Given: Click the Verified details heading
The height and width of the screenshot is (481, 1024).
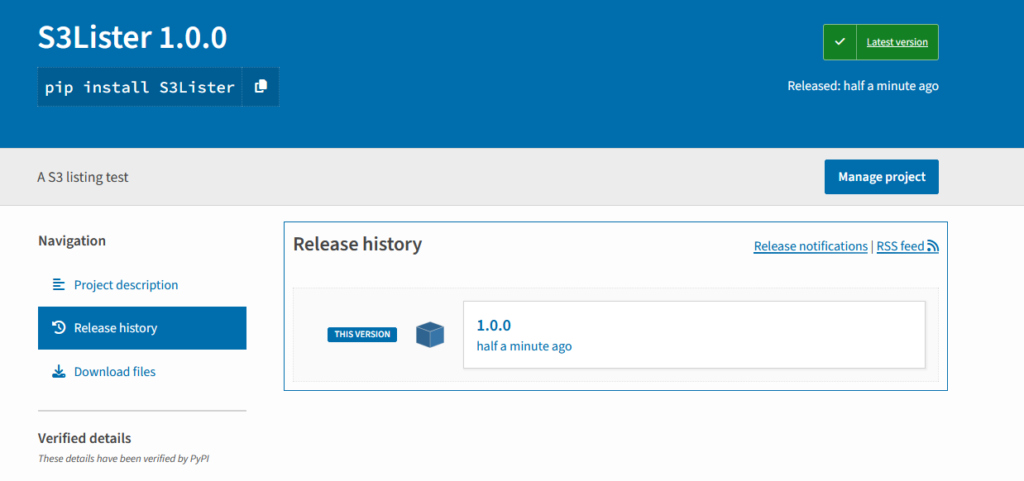Looking at the screenshot, I should (84, 438).
